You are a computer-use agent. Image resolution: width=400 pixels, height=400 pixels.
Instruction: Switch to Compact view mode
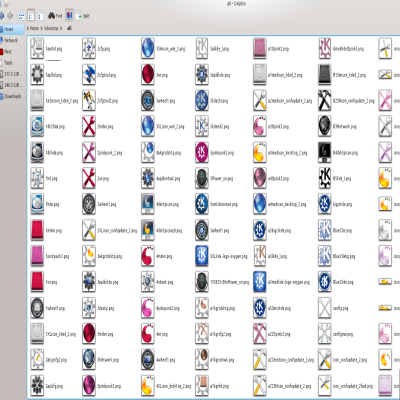(x=31, y=16)
